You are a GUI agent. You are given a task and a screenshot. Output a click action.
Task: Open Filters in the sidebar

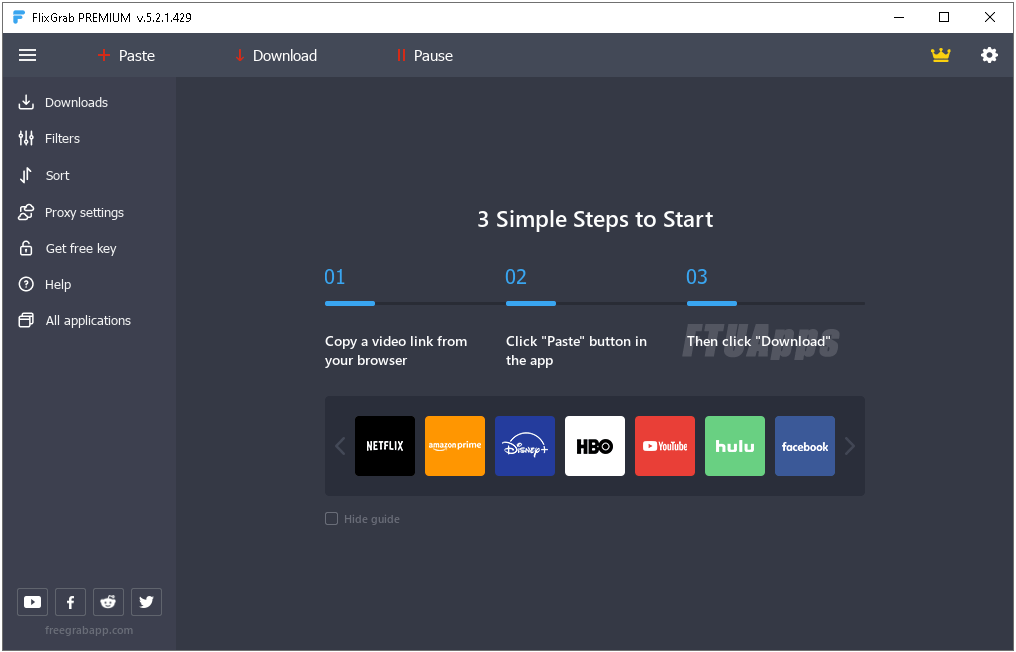(x=49, y=138)
